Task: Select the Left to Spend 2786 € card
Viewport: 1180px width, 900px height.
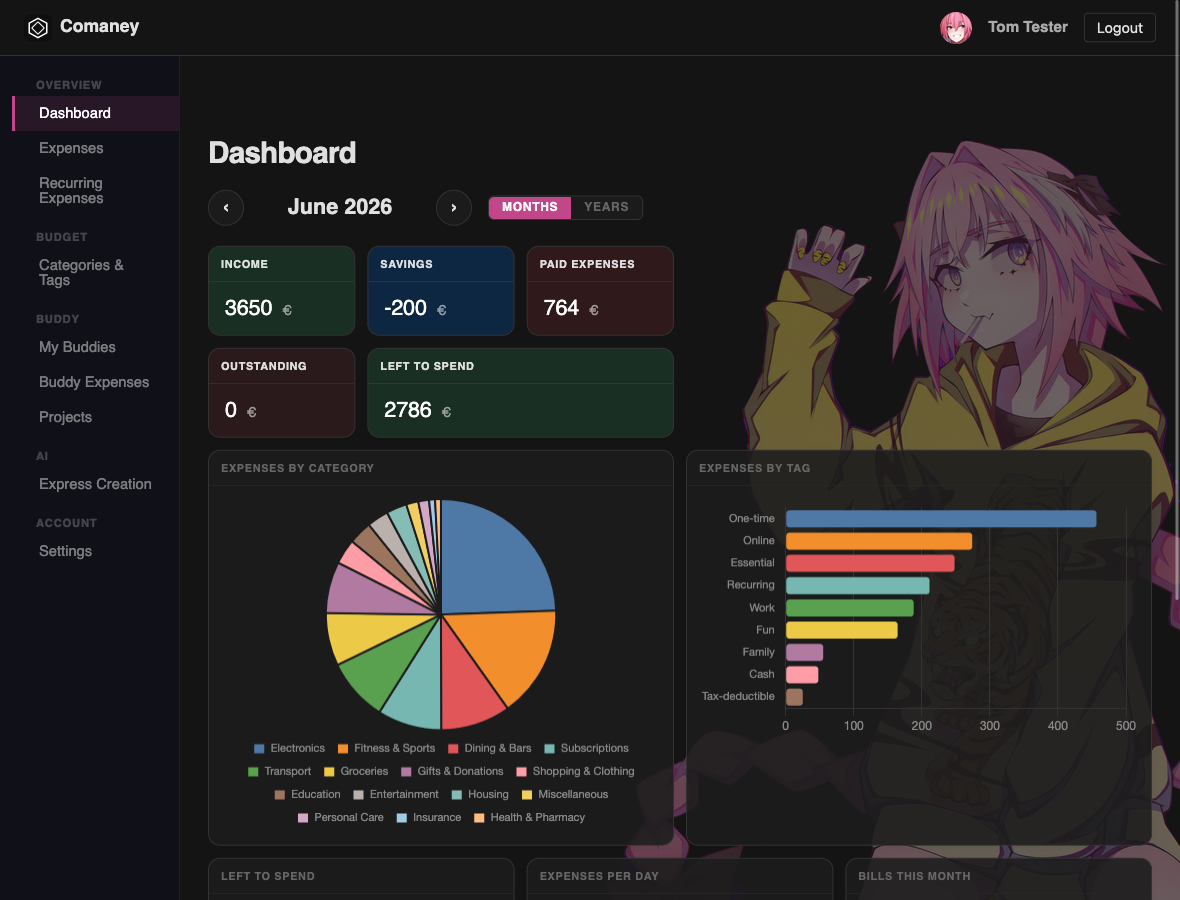Action: (x=520, y=393)
